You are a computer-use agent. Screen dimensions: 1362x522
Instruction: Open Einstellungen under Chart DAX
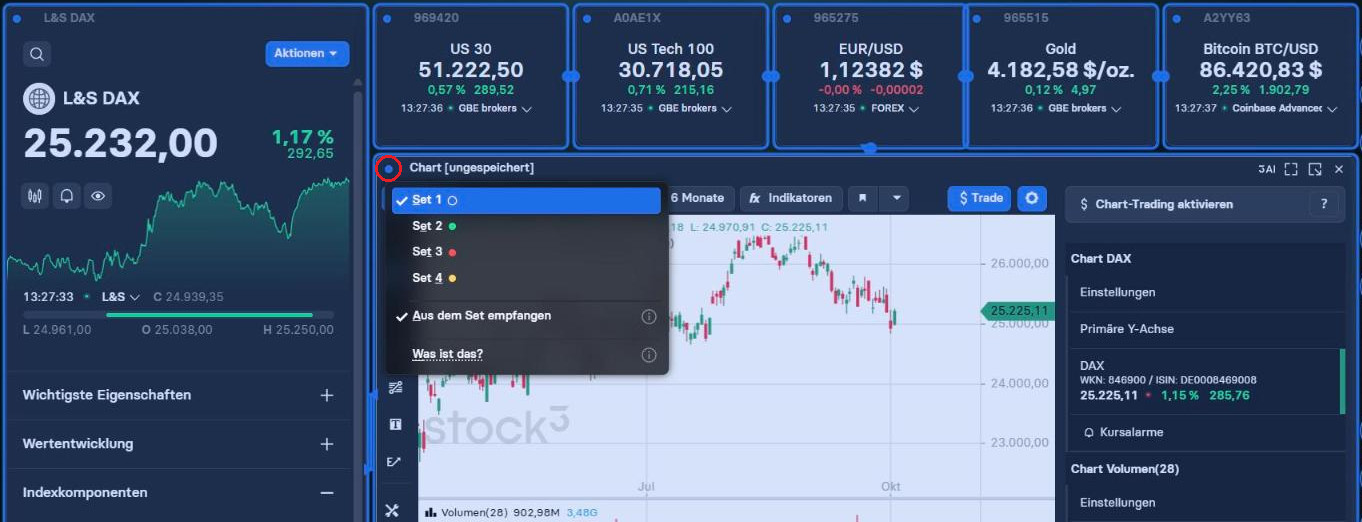click(1207, 292)
